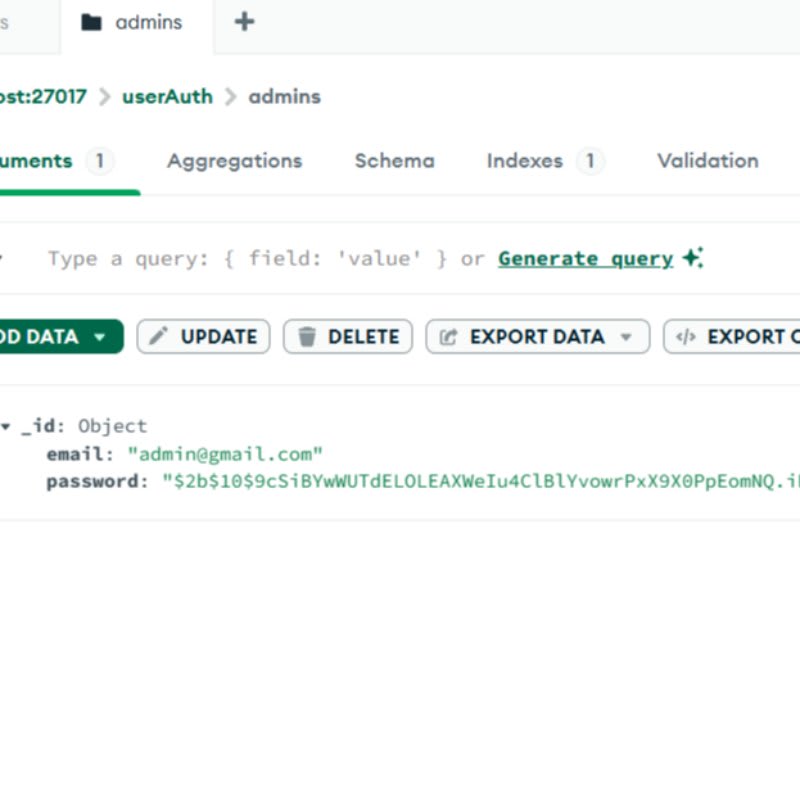Click the Delete button
800x800 pixels.
(348, 337)
